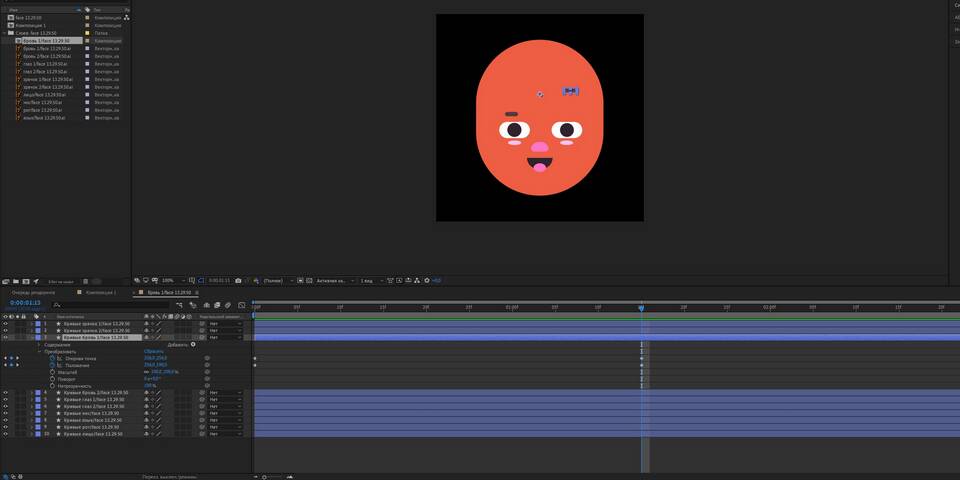Viewport: 960px width, 480px height.
Task: Click the stopwatch icon for Положение
Action: [x=52, y=366]
